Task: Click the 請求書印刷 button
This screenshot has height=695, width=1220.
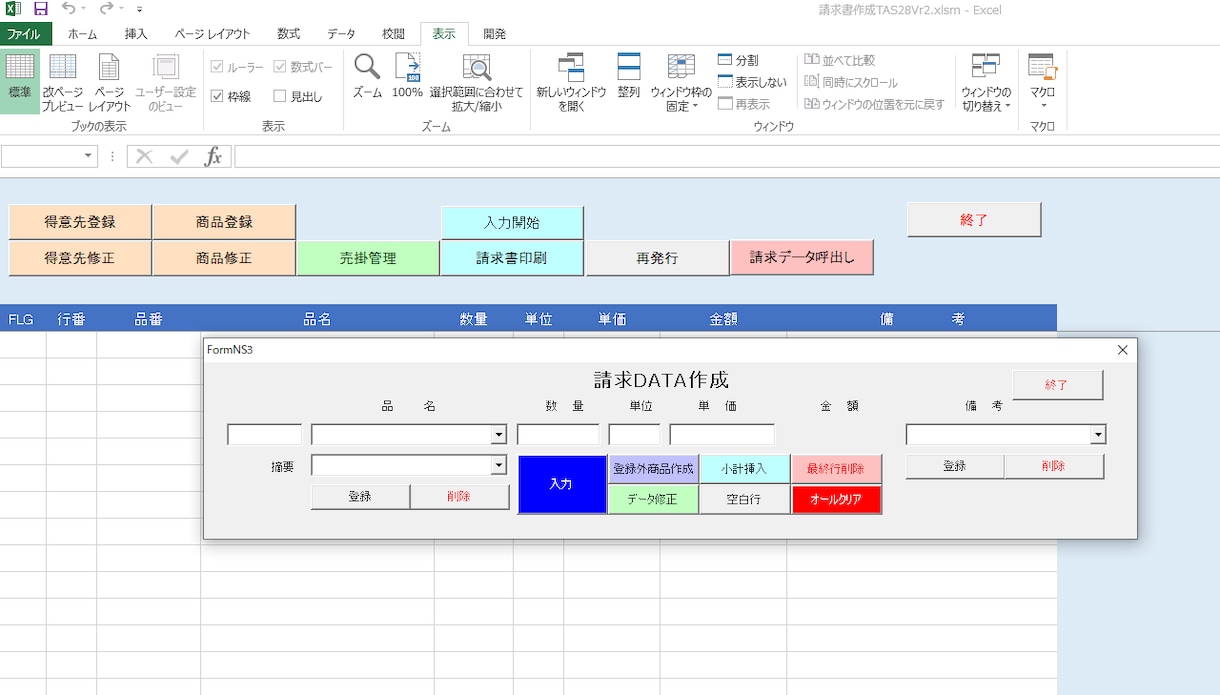Action: click(512, 258)
